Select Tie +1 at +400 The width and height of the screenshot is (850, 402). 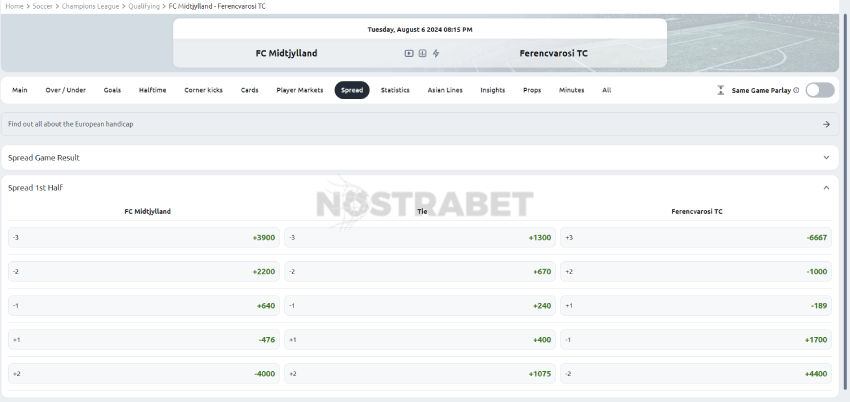click(x=420, y=340)
